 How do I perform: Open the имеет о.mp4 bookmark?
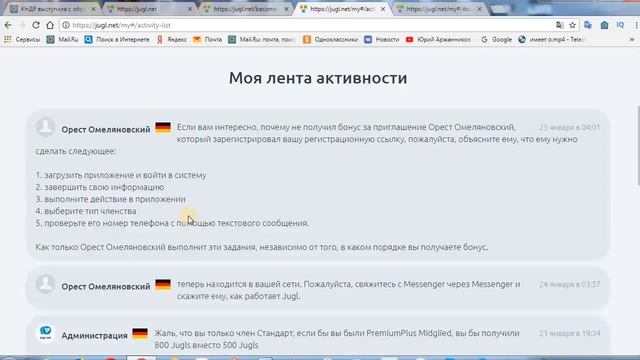[551, 40]
